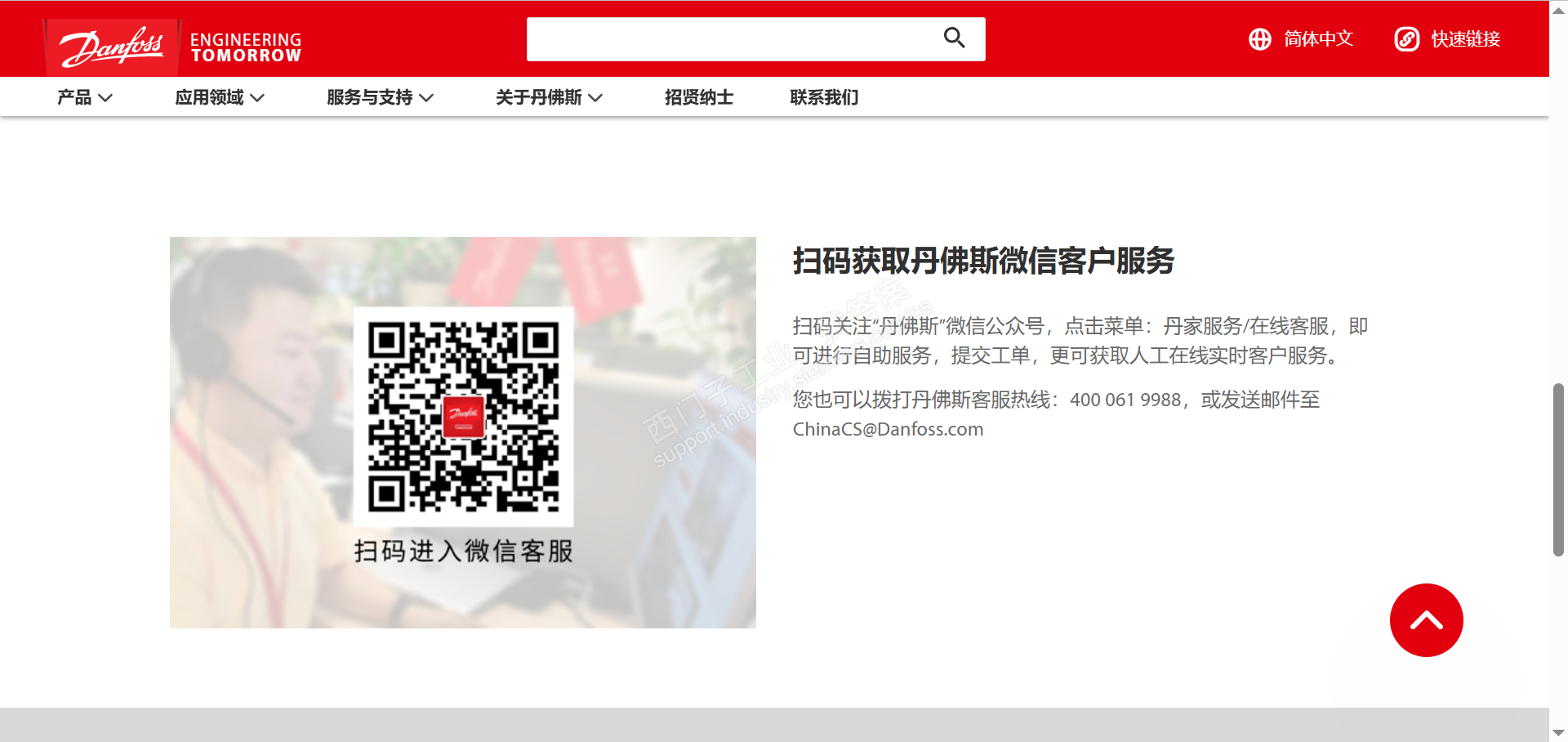The image size is (1568, 742).
Task: Click the WeChat QR code image
Action: click(x=463, y=417)
